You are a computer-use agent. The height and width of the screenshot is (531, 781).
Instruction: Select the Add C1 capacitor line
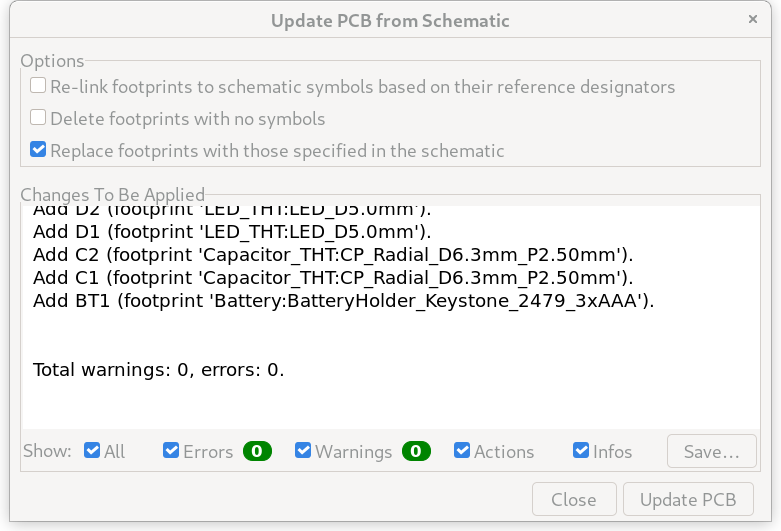pyautogui.click(x=333, y=278)
